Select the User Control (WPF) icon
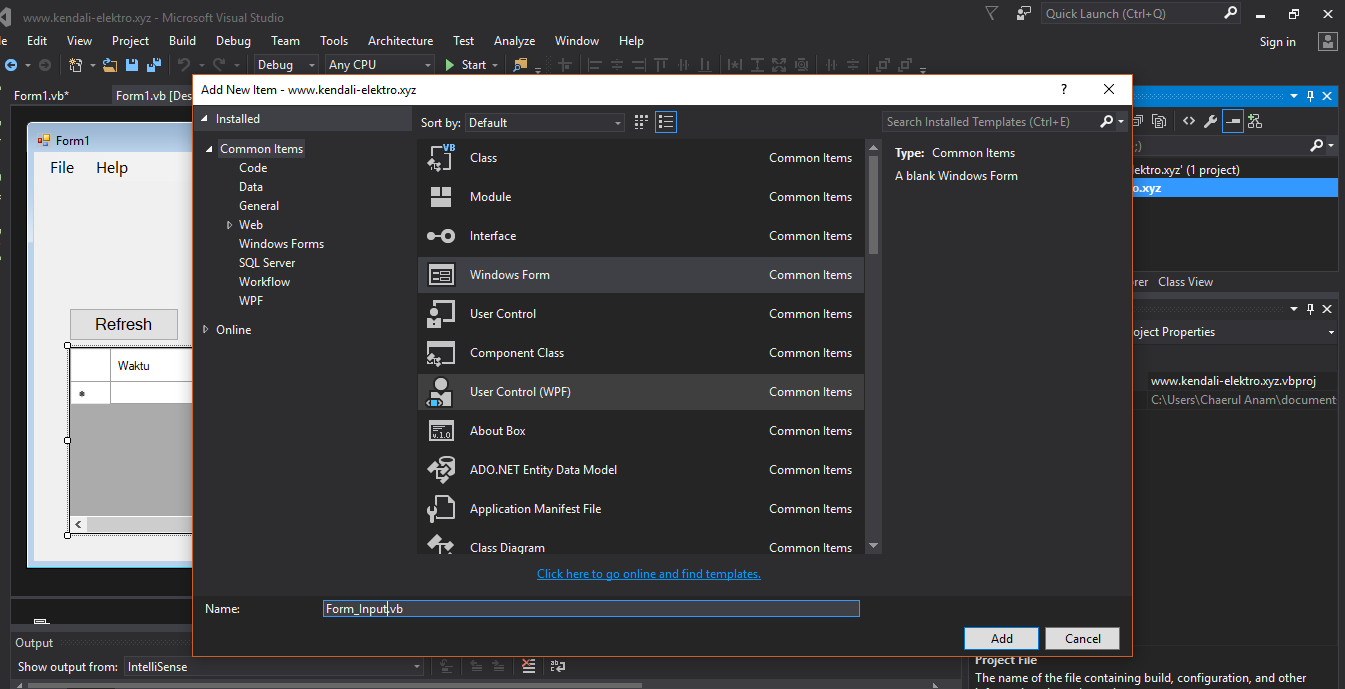The height and width of the screenshot is (689, 1345). (441, 392)
